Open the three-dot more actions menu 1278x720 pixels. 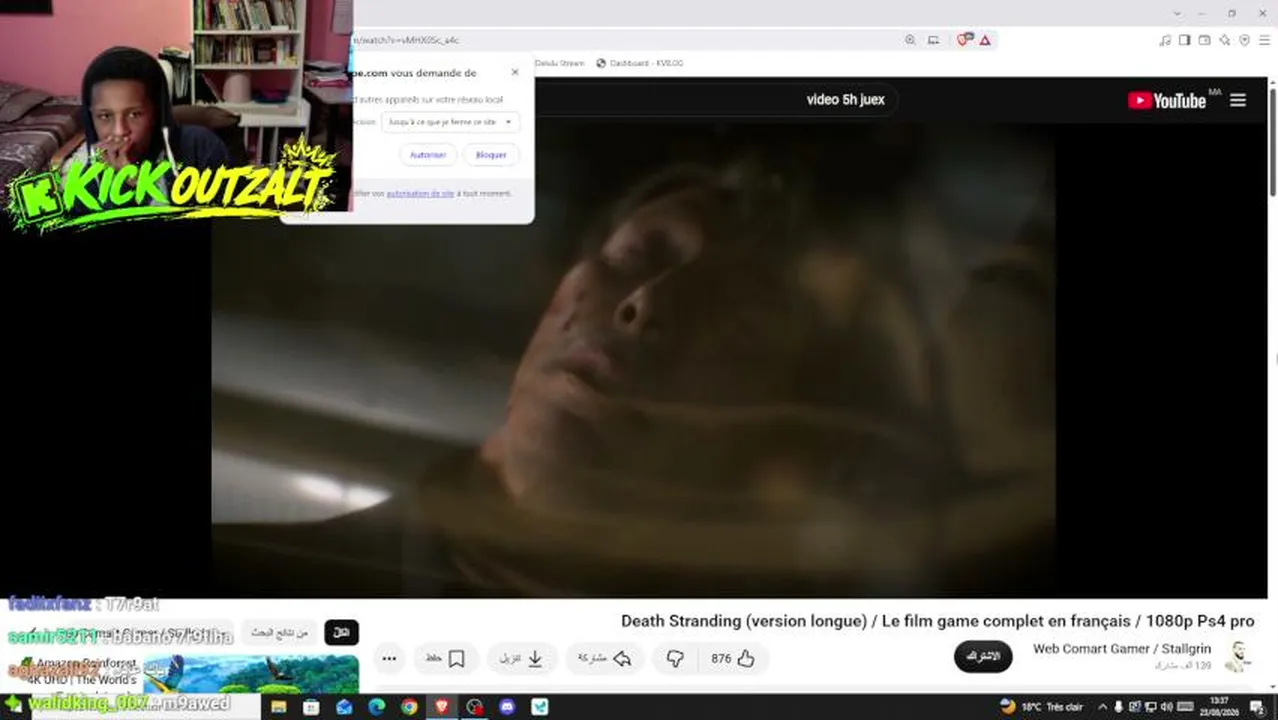click(x=389, y=658)
